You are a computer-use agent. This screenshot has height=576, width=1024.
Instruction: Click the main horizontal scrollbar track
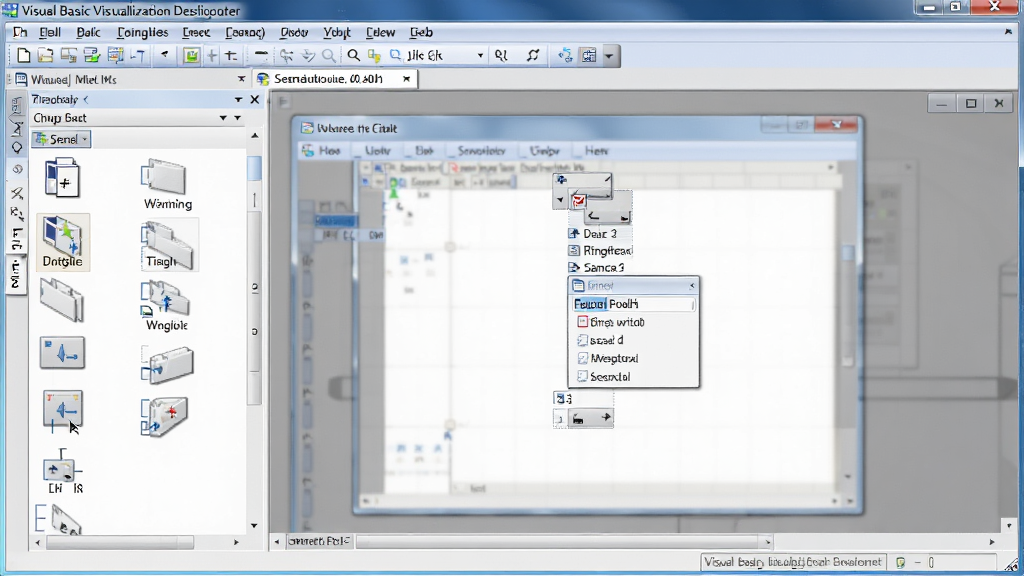click(x=562, y=541)
